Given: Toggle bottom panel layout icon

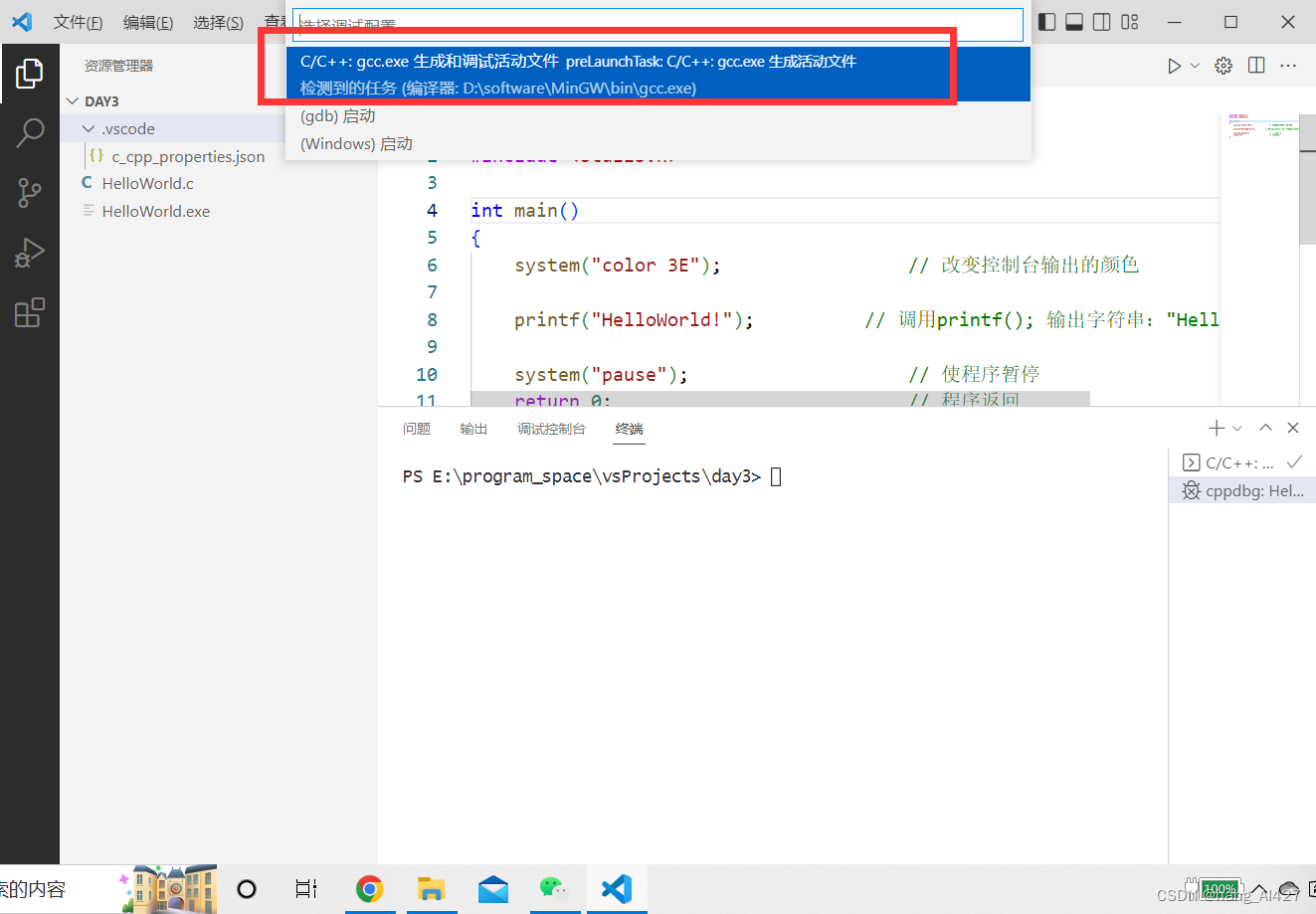Looking at the screenshot, I should 1074,22.
